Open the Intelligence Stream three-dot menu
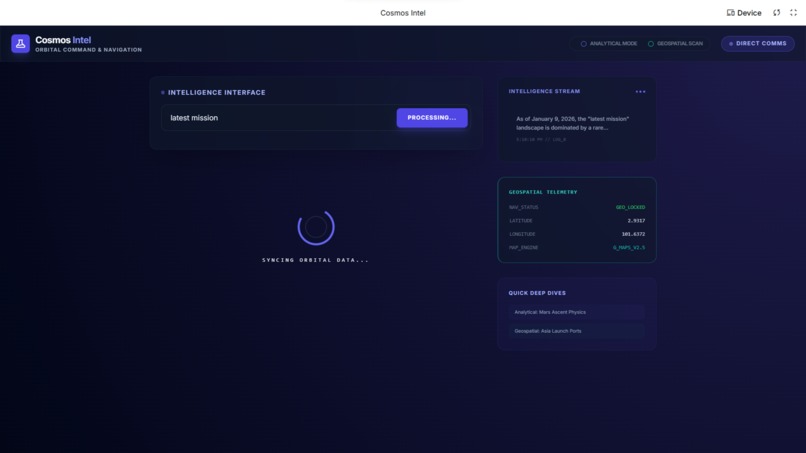806x453 pixels. point(640,92)
